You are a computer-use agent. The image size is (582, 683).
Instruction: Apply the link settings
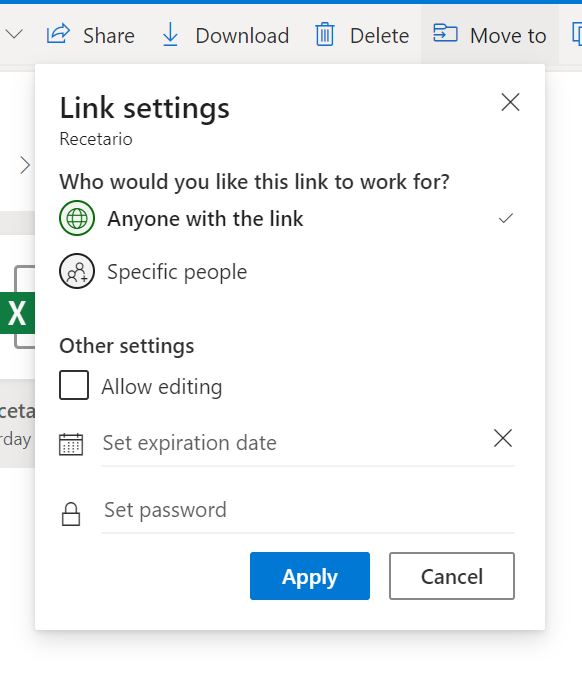click(x=310, y=576)
